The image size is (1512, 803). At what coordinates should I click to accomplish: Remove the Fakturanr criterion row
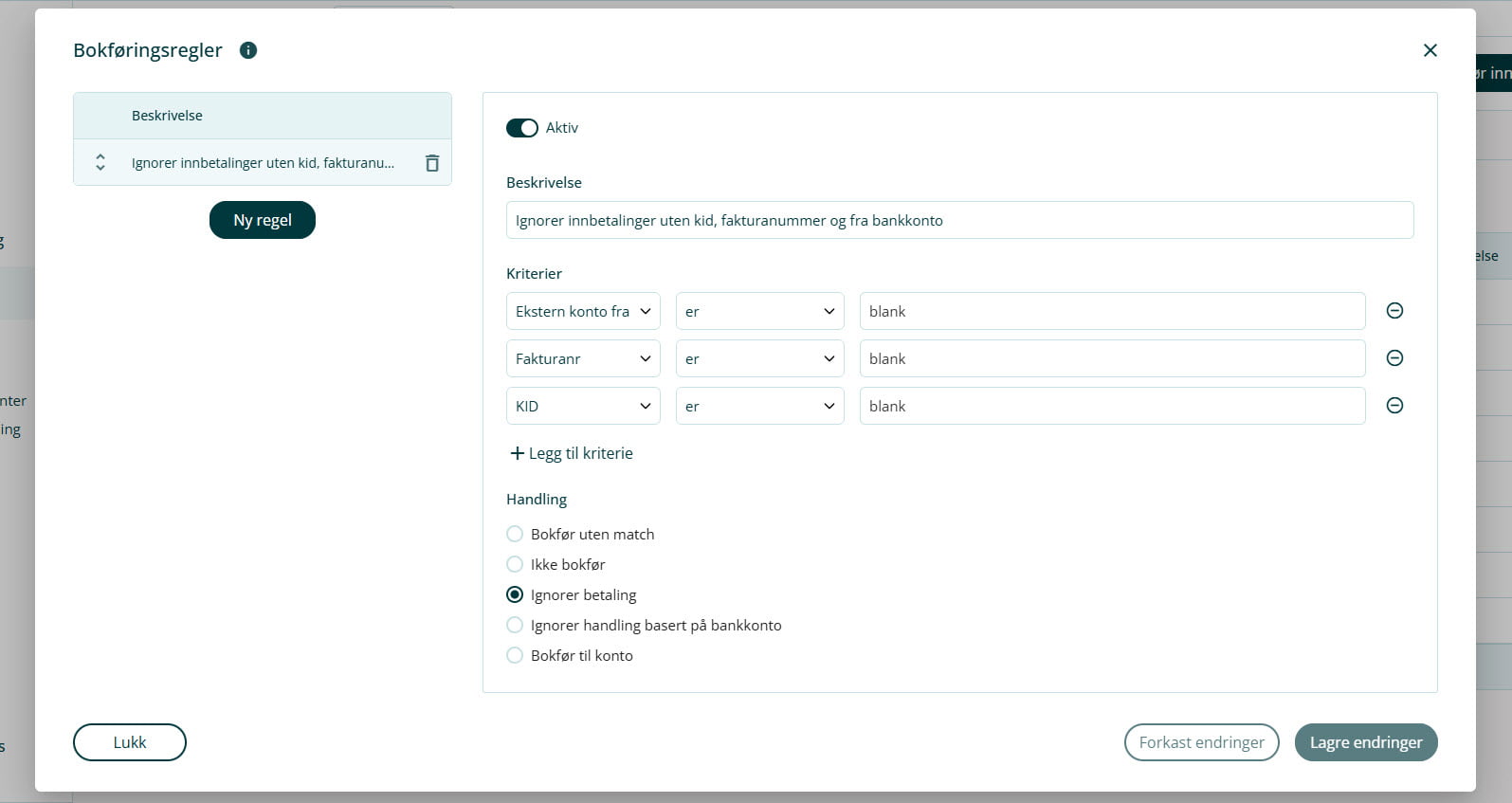[1394, 358]
